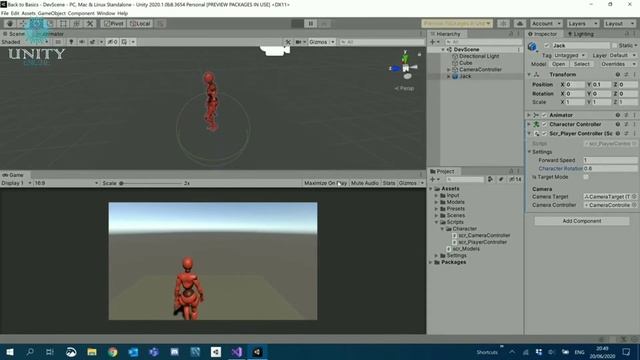Image resolution: width=640 pixels, height=360 pixels.
Task: Open Character Controller more options
Action: click(x=634, y=124)
